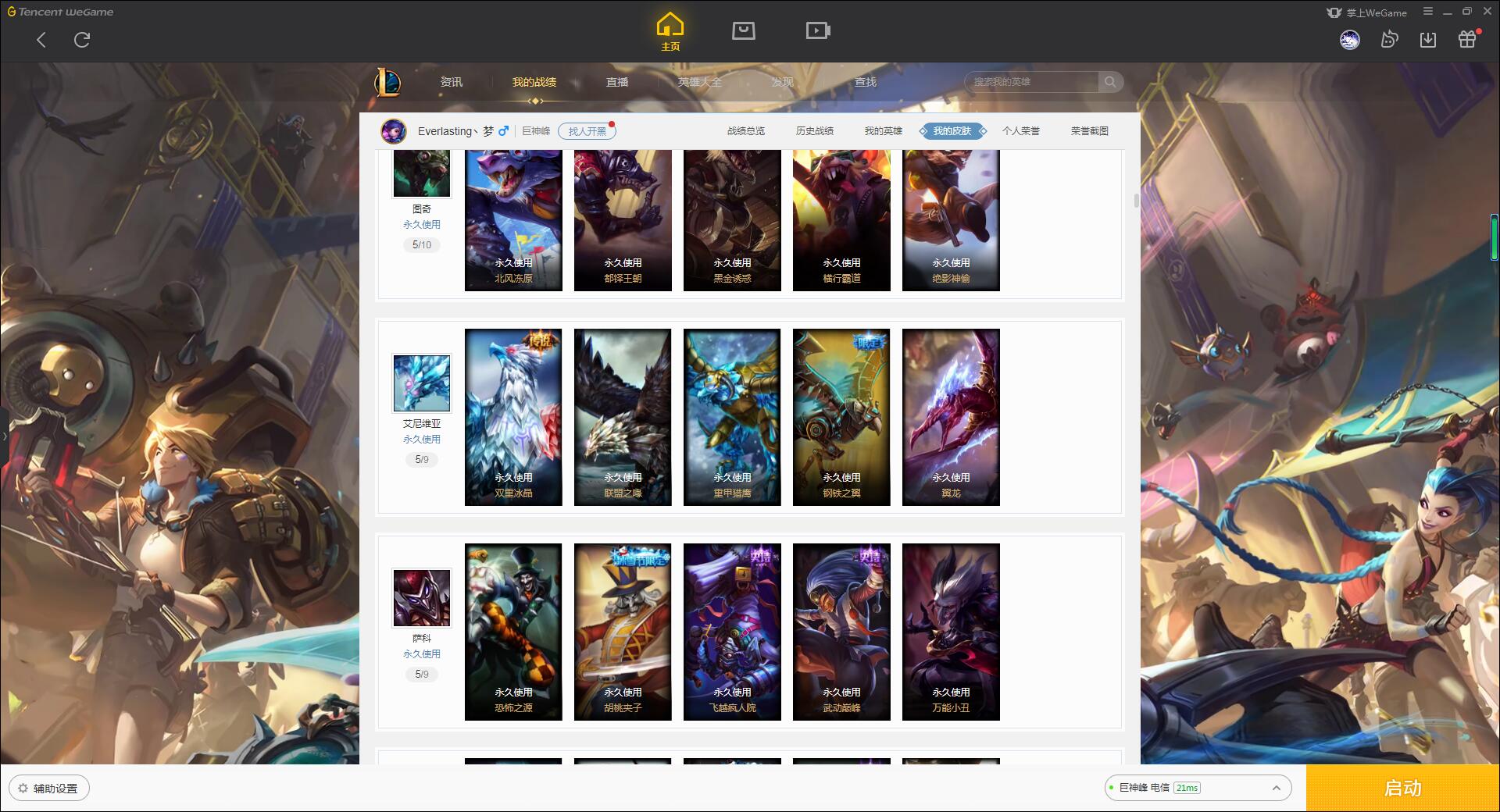Open the 重甲猎鹰 skin card
The height and width of the screenshot is (812, 1500).
pyautogui.click(x=732, y=417)
